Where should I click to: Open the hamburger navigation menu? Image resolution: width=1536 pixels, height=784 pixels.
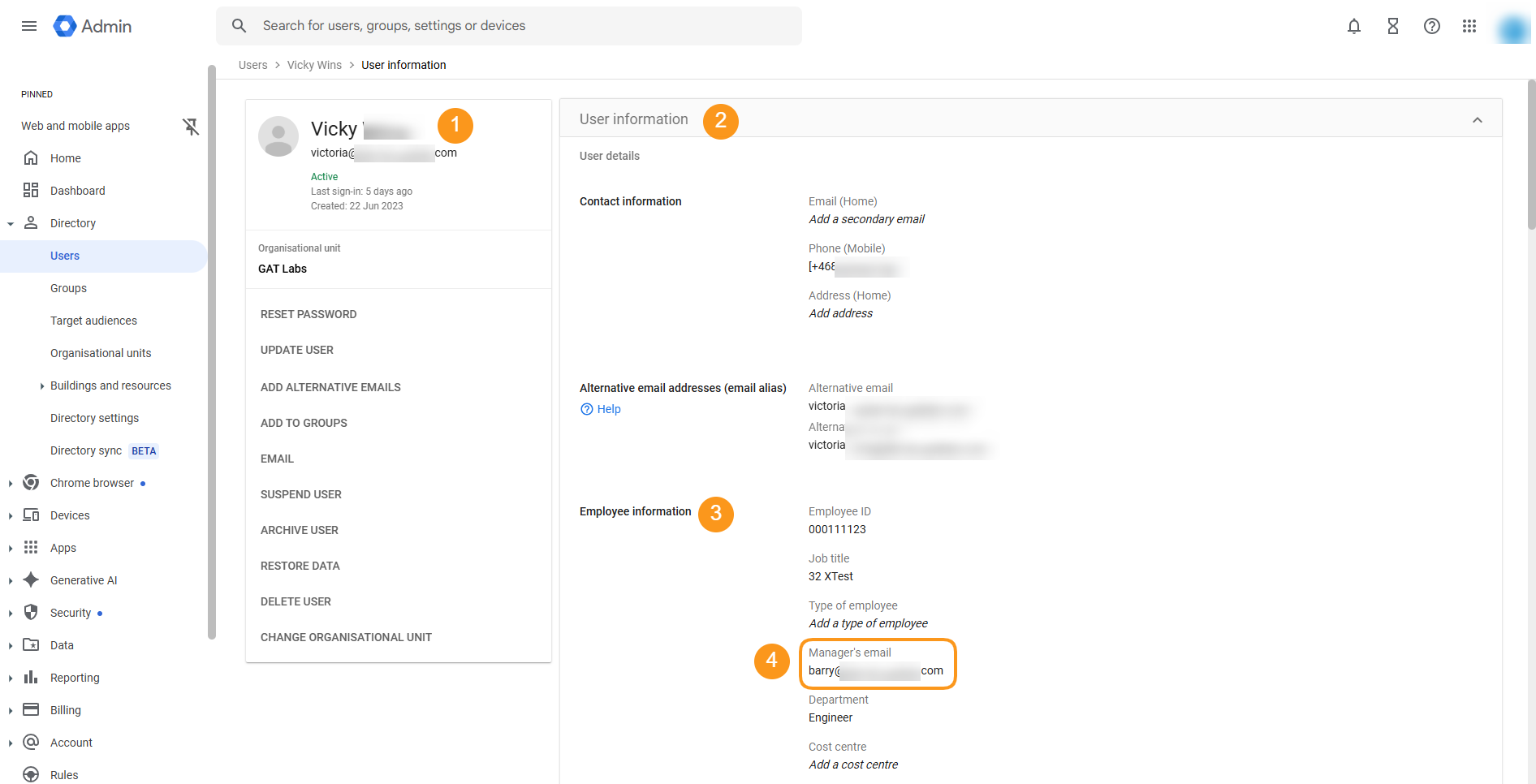pos(28,26)
